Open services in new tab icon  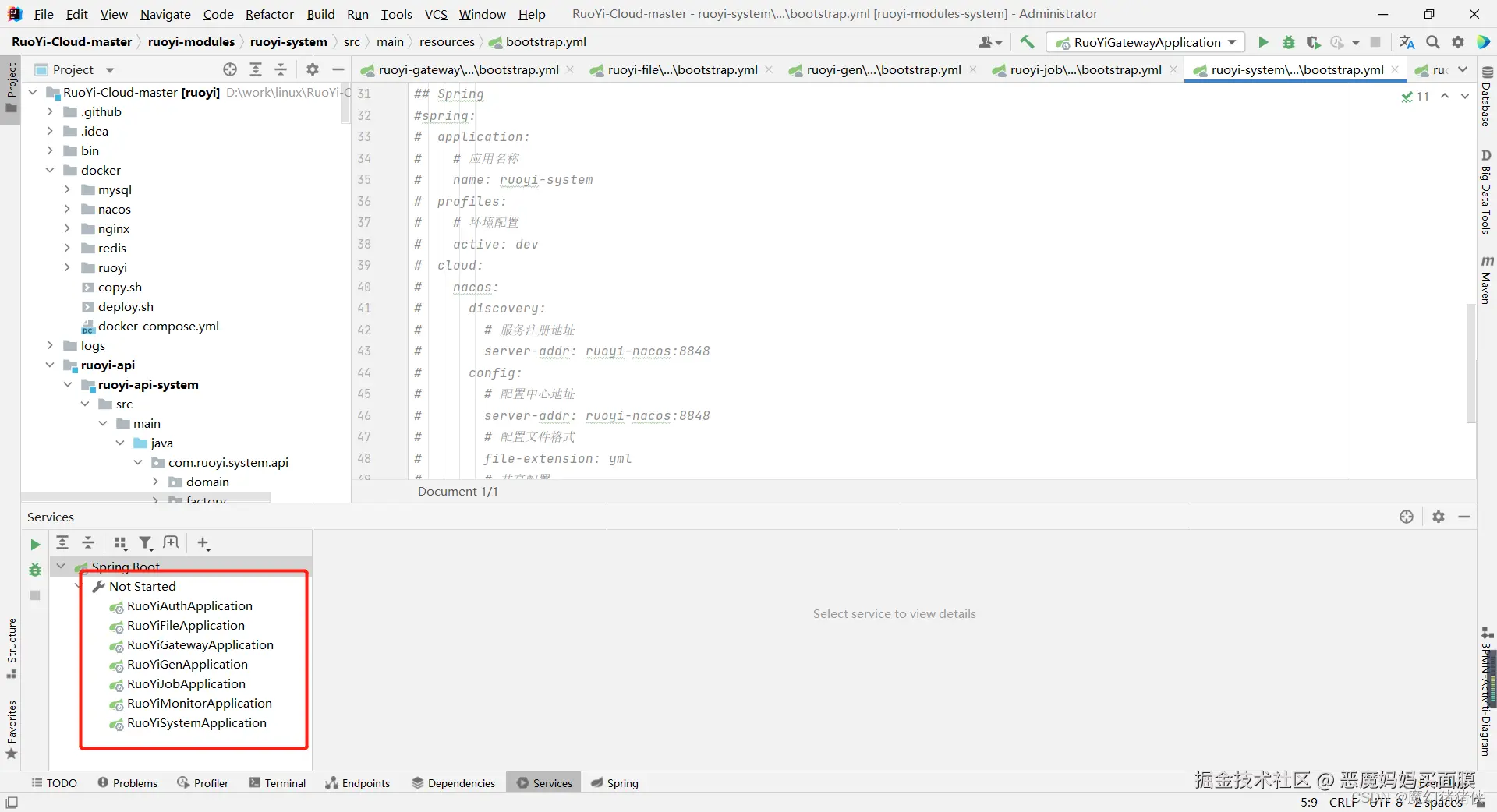pos(172,543)
